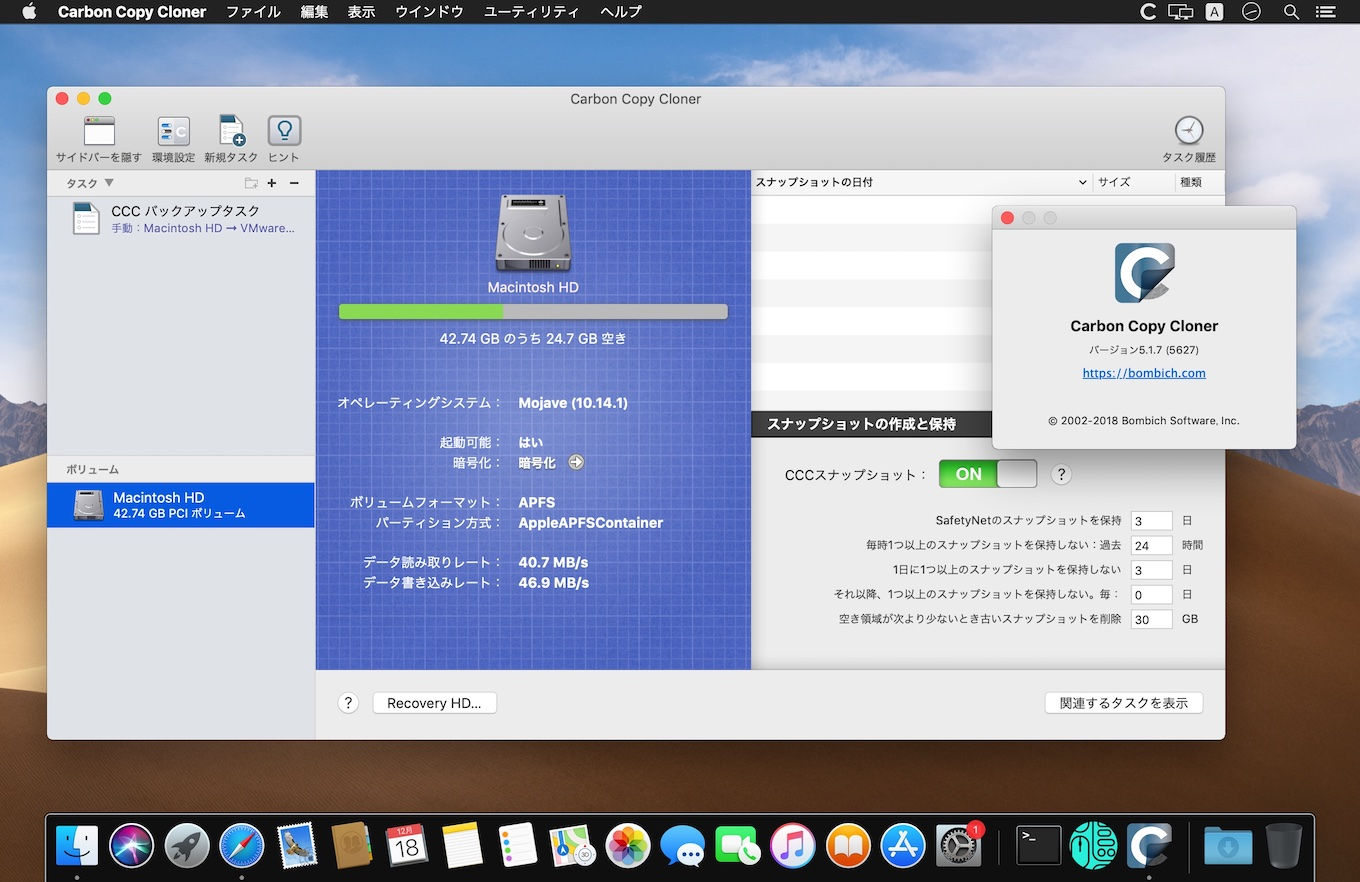Image resolution: width=1360 pixels, height=882 pixels.
Task: Open the https://bombich.com link
Action: [x=1144, y=373]
